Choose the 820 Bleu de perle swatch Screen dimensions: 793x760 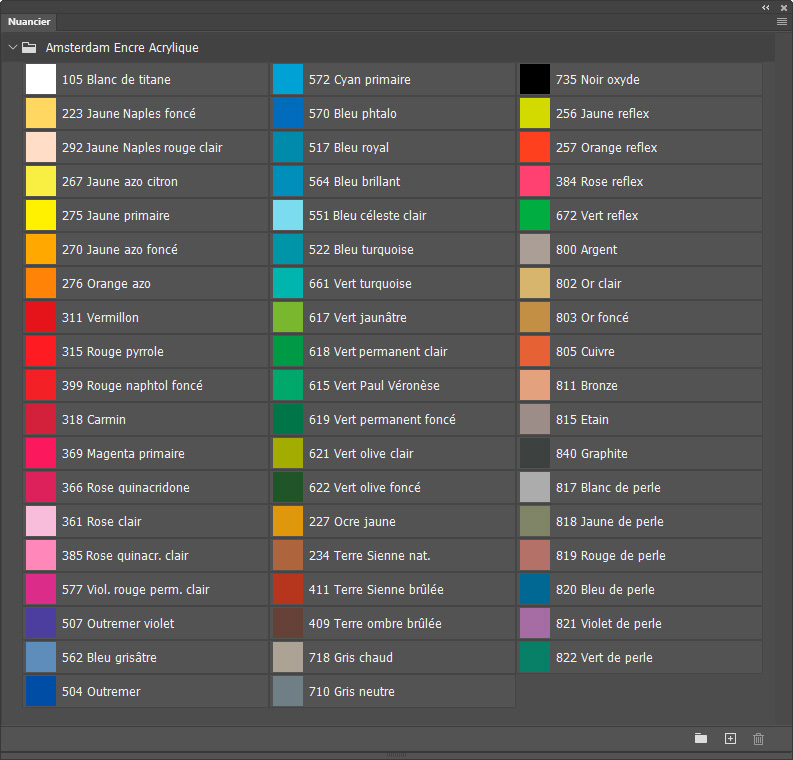tap(535, 589)
